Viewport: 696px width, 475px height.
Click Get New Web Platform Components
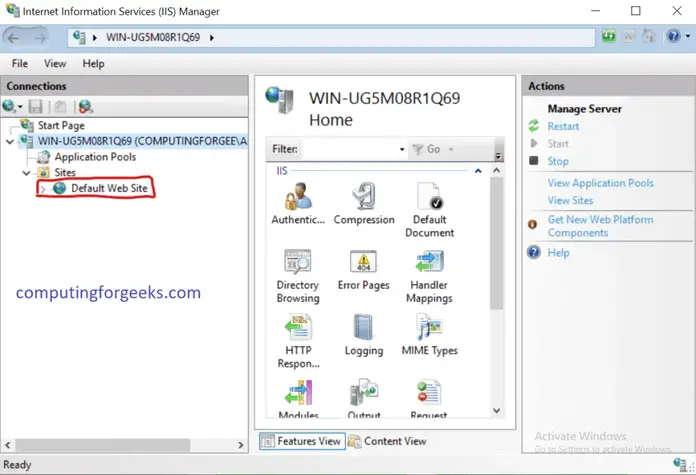click(600, 226)
